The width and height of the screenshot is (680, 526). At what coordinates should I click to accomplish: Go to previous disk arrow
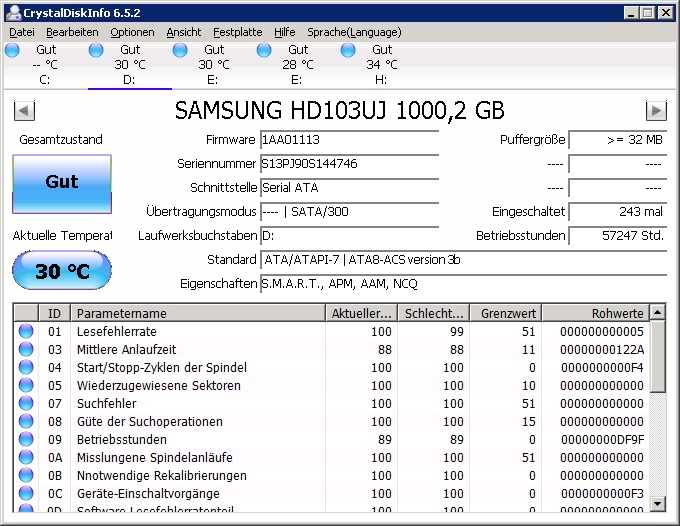point(24,111)
